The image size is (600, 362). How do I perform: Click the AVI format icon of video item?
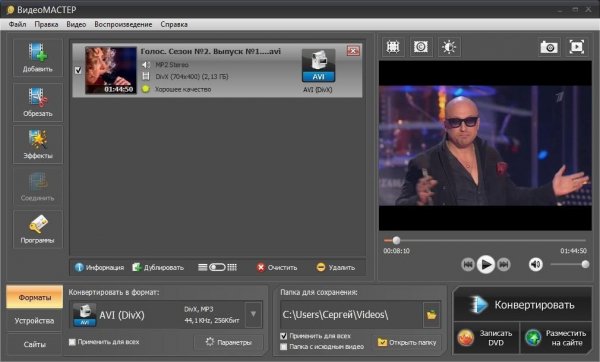[318, 65]
